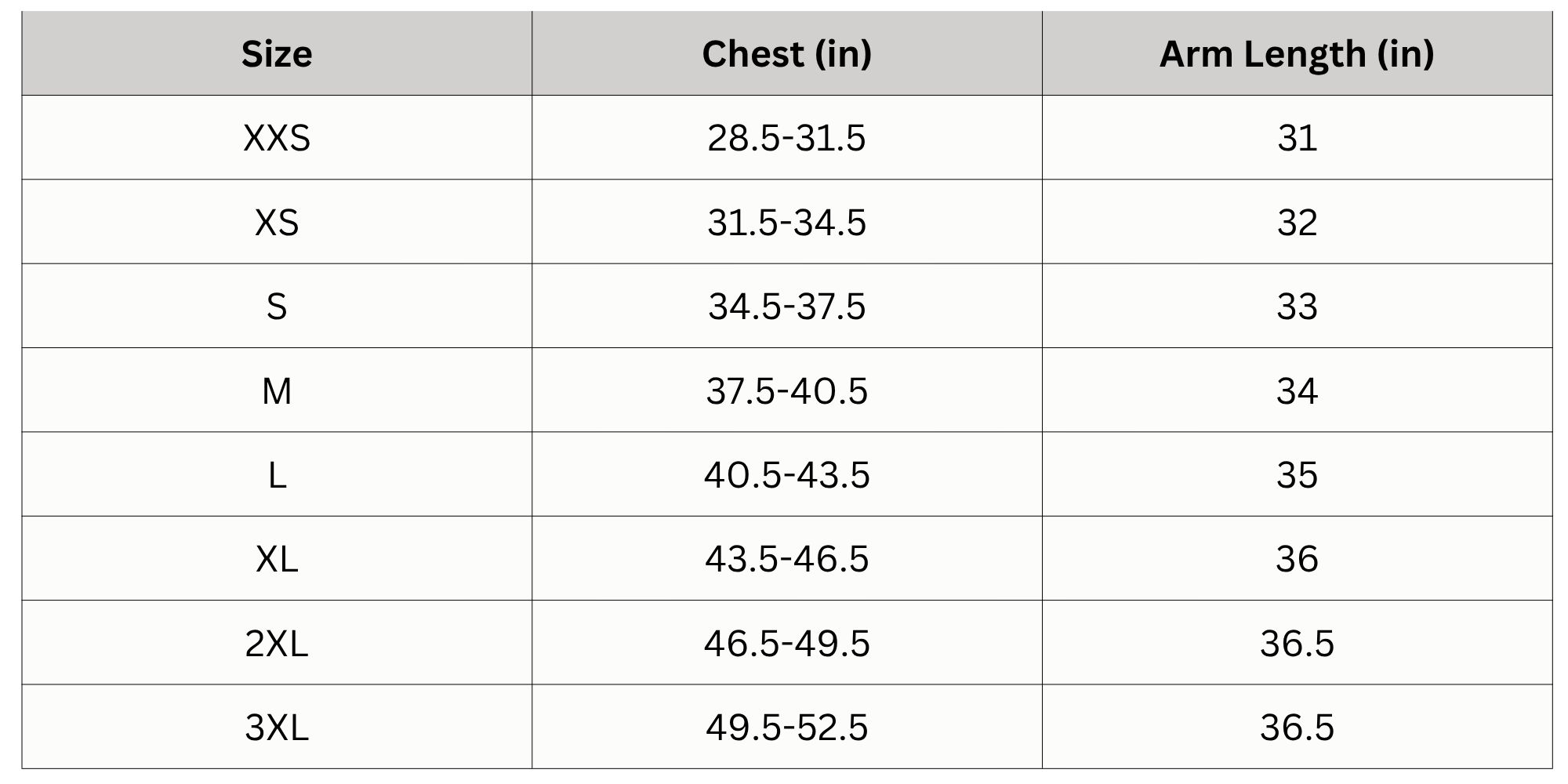Select the 3XL size cell
The width and height of the screenshot is (1568, 784).
[x=277, y=728]
